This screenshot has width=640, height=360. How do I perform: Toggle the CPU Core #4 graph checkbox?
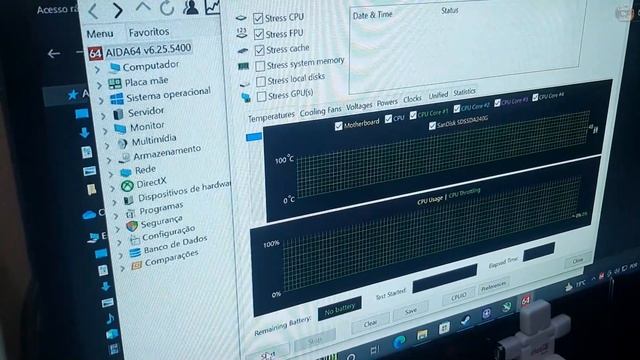pyautogui.click(x=535, y=98)
